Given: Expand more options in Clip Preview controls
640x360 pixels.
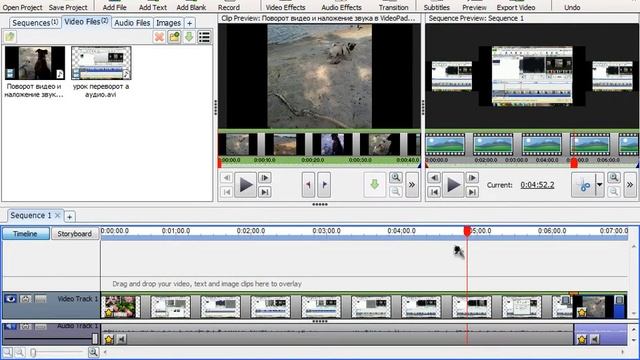Looking at the screenshot, I should (412, 185).
